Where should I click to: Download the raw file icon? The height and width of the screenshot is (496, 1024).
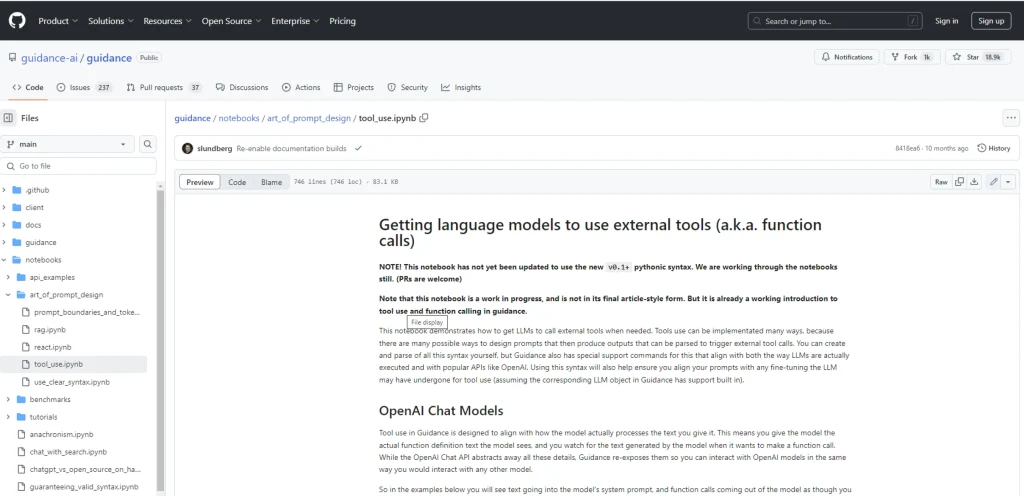(976, 182)
